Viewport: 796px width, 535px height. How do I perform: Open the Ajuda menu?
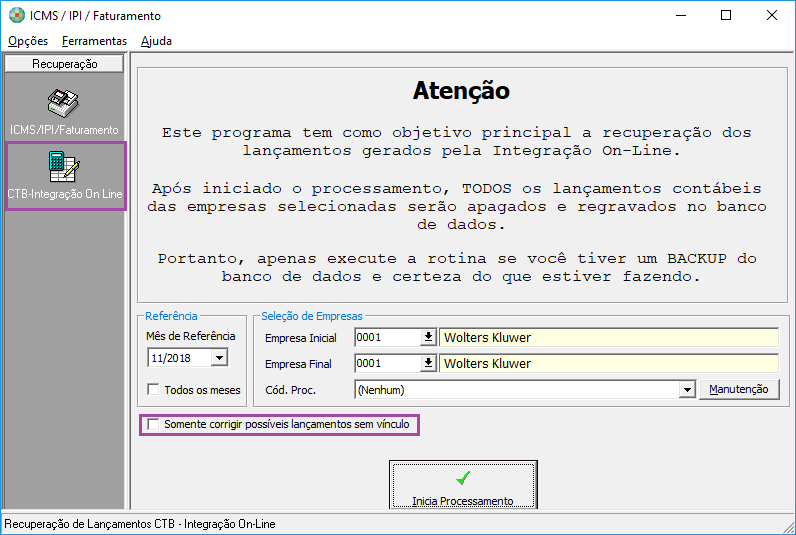(x=156, y=41)
